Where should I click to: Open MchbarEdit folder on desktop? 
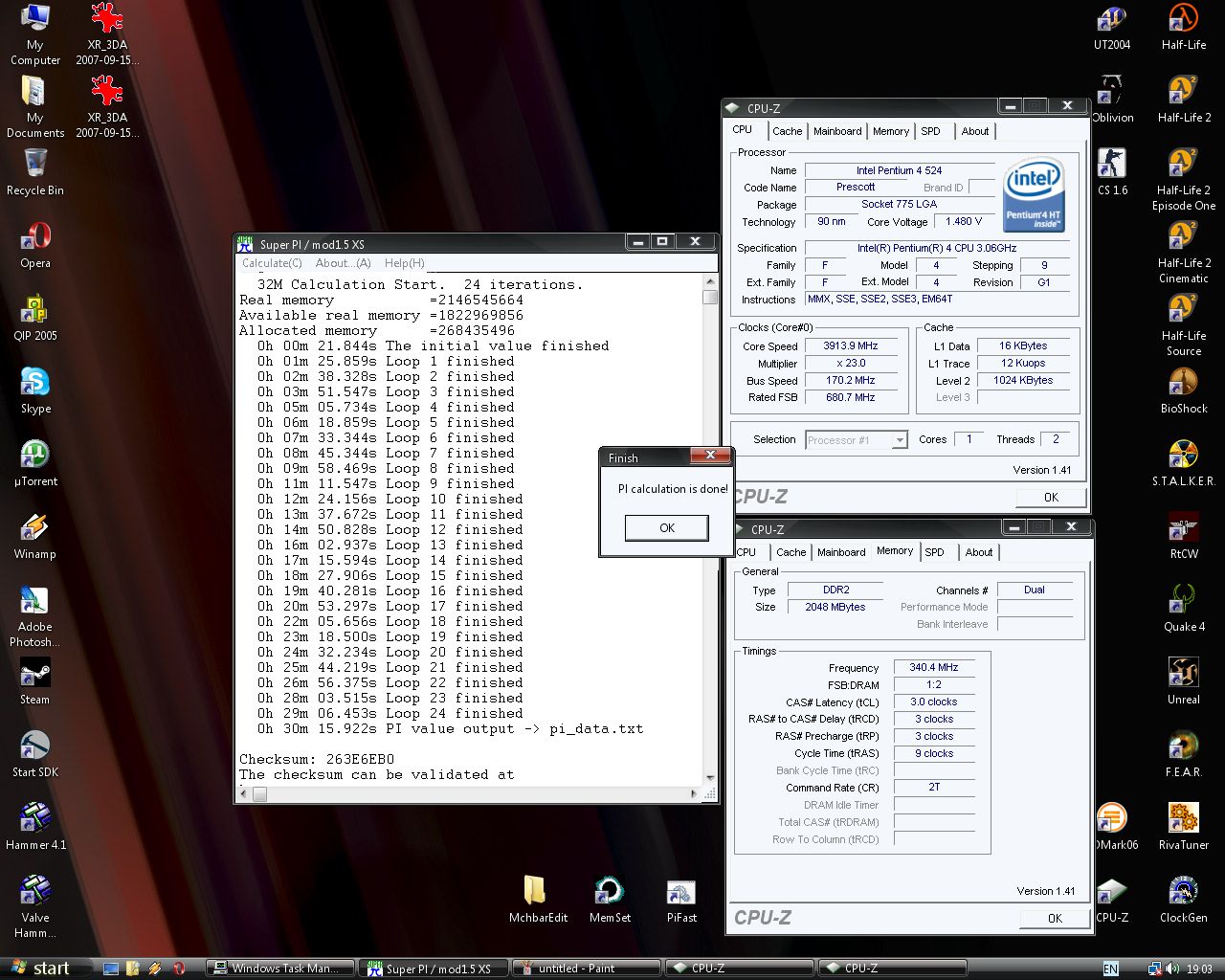pyautogui.click(x=538, y=900)
